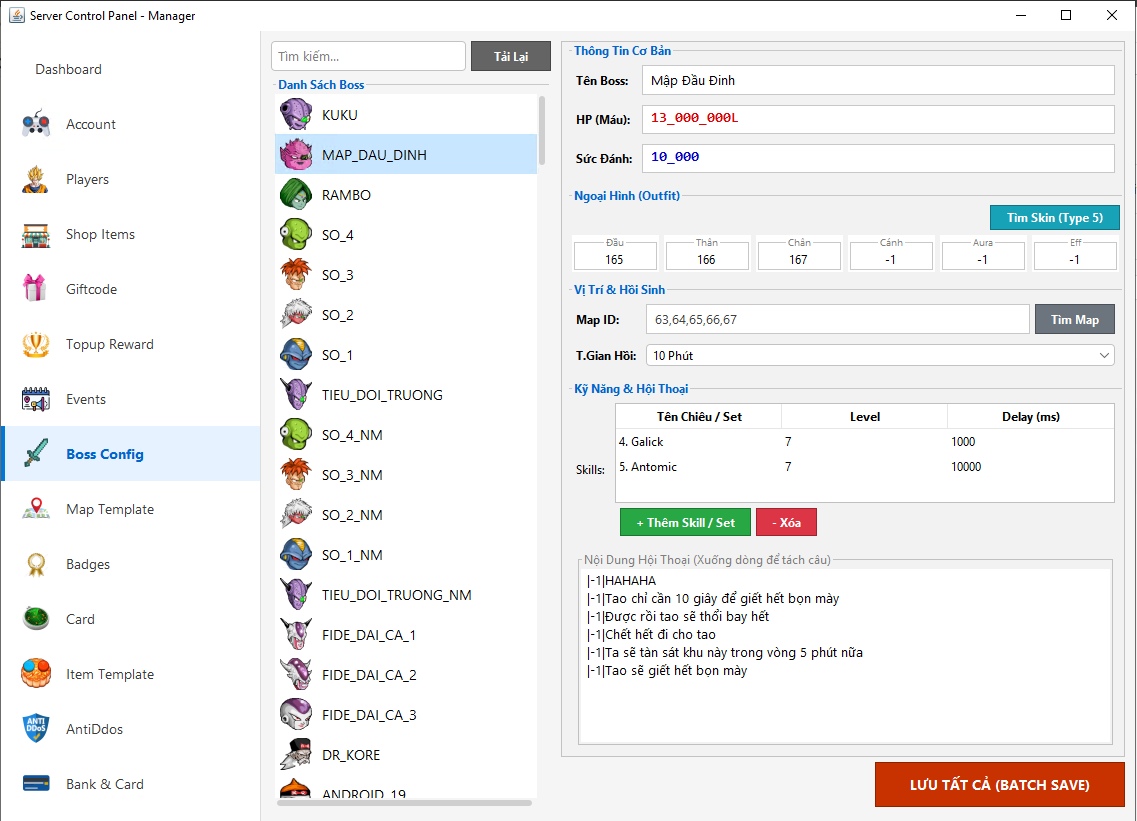Select the 4. Galick skill row

864,442
